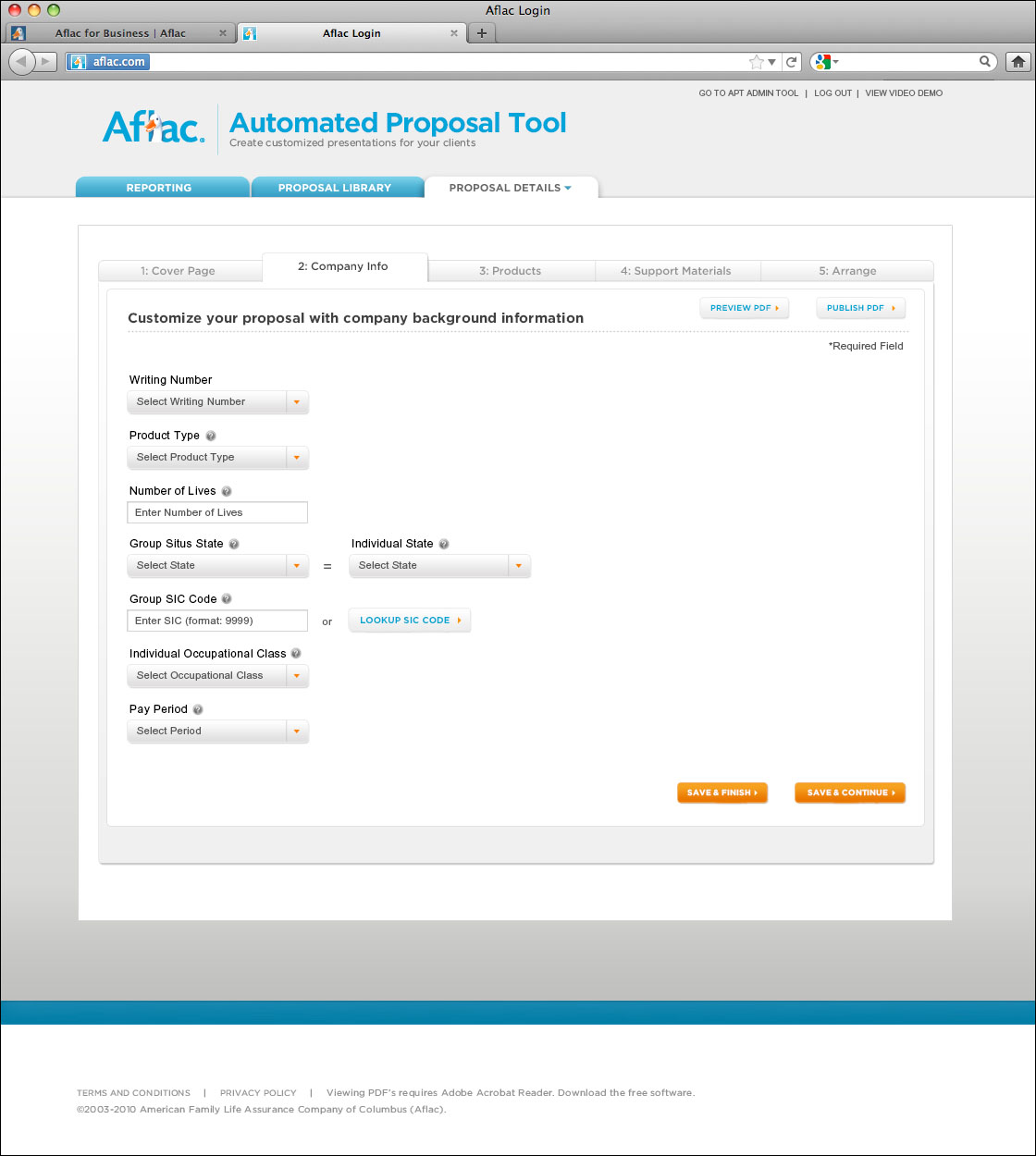Open the Individual State dropdown

coord(440,566)
